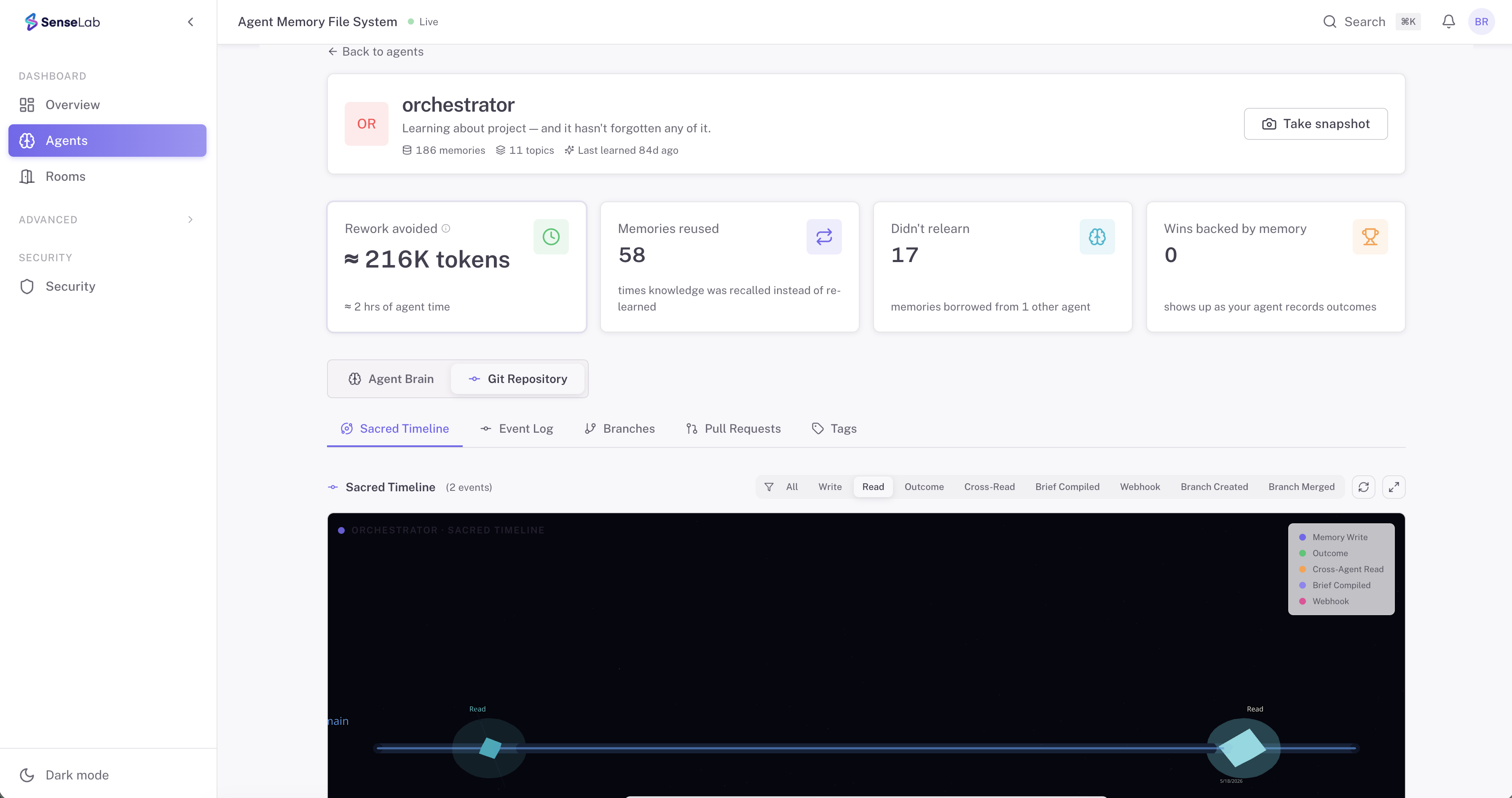Filter timeline by Branch Merged events
This screenshot has height=798, width=1512.
click(x=1301, y=487)
